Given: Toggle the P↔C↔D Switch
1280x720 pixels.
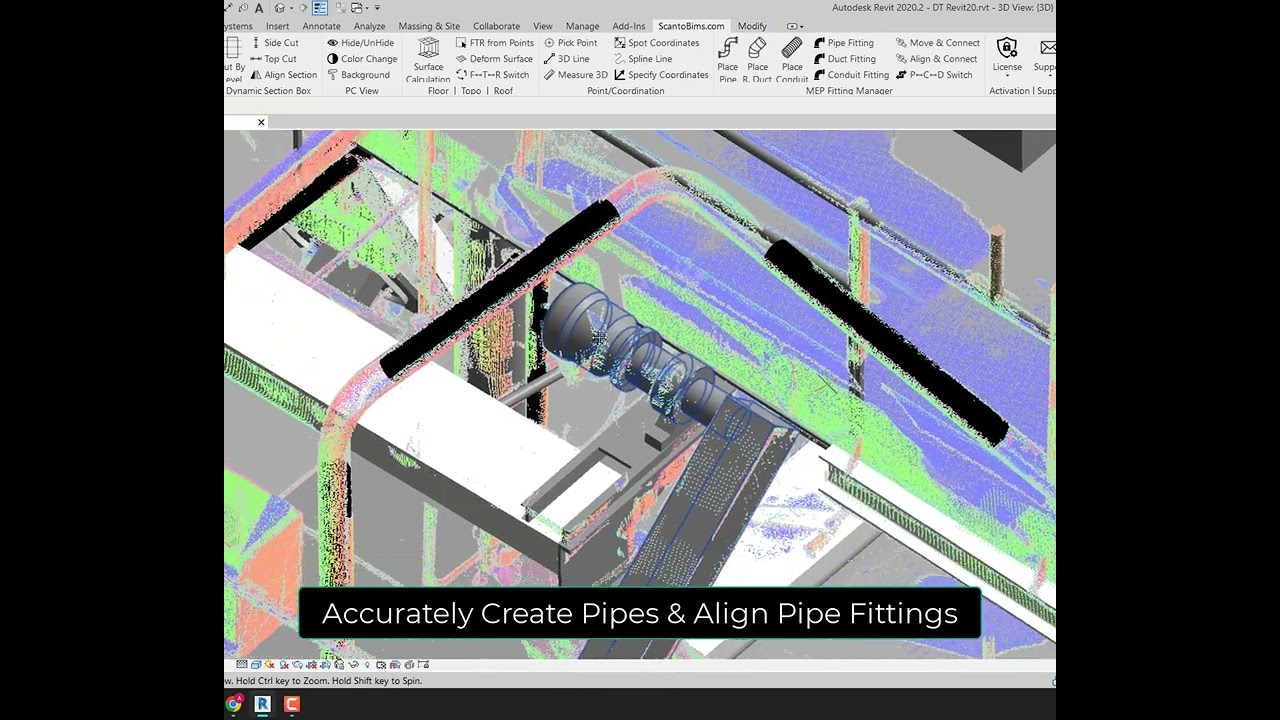Looking at the screenshot, I should tap(933, 75).
